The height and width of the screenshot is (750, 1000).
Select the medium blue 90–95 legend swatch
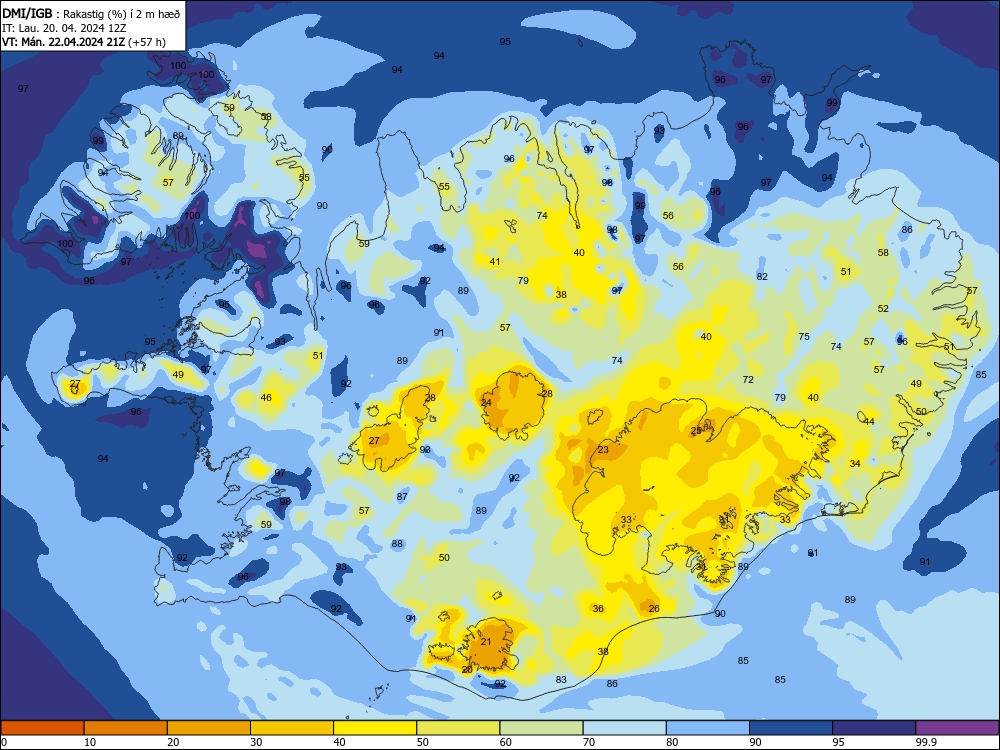(791, 728)
